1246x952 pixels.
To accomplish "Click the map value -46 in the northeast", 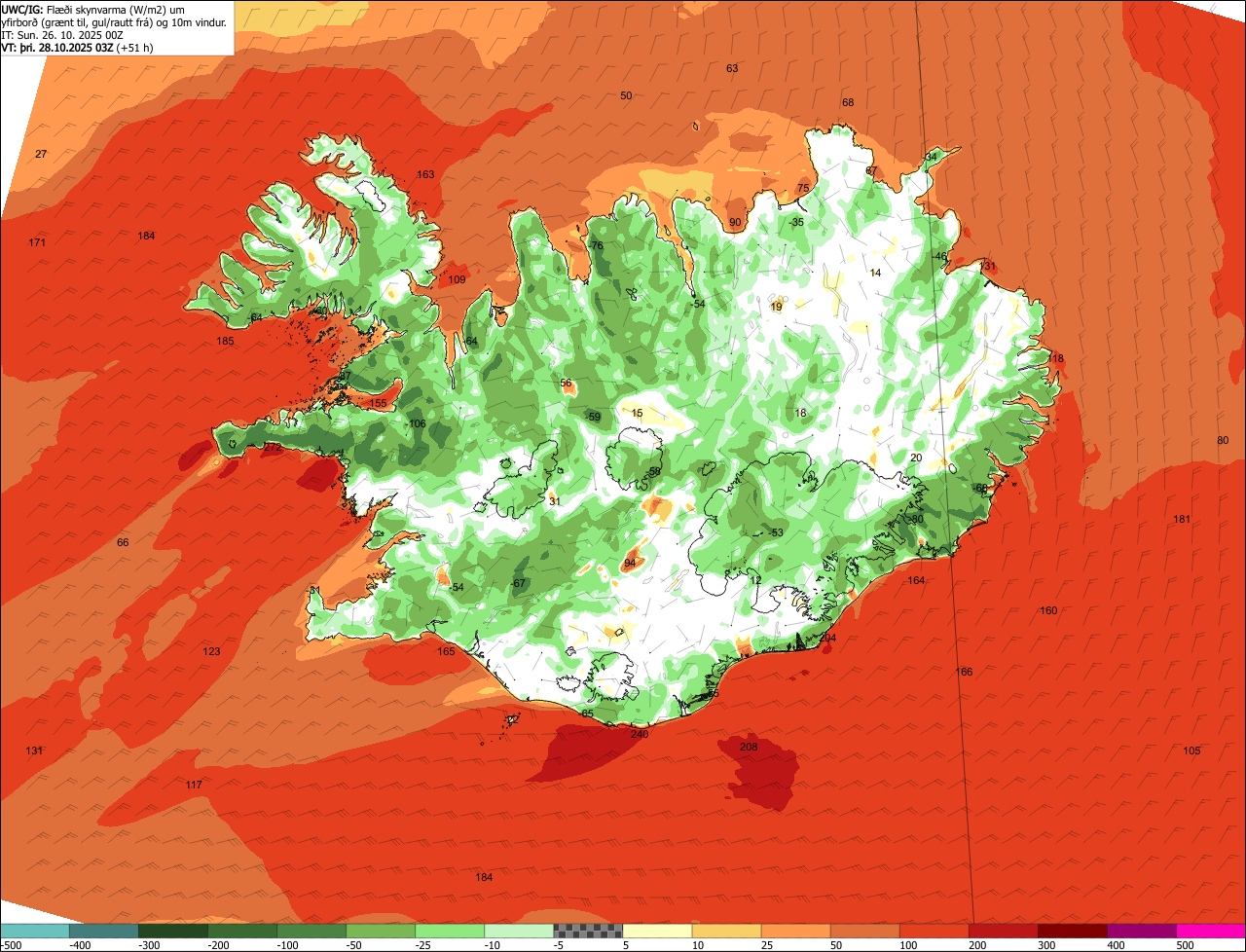I will point(939,256).
